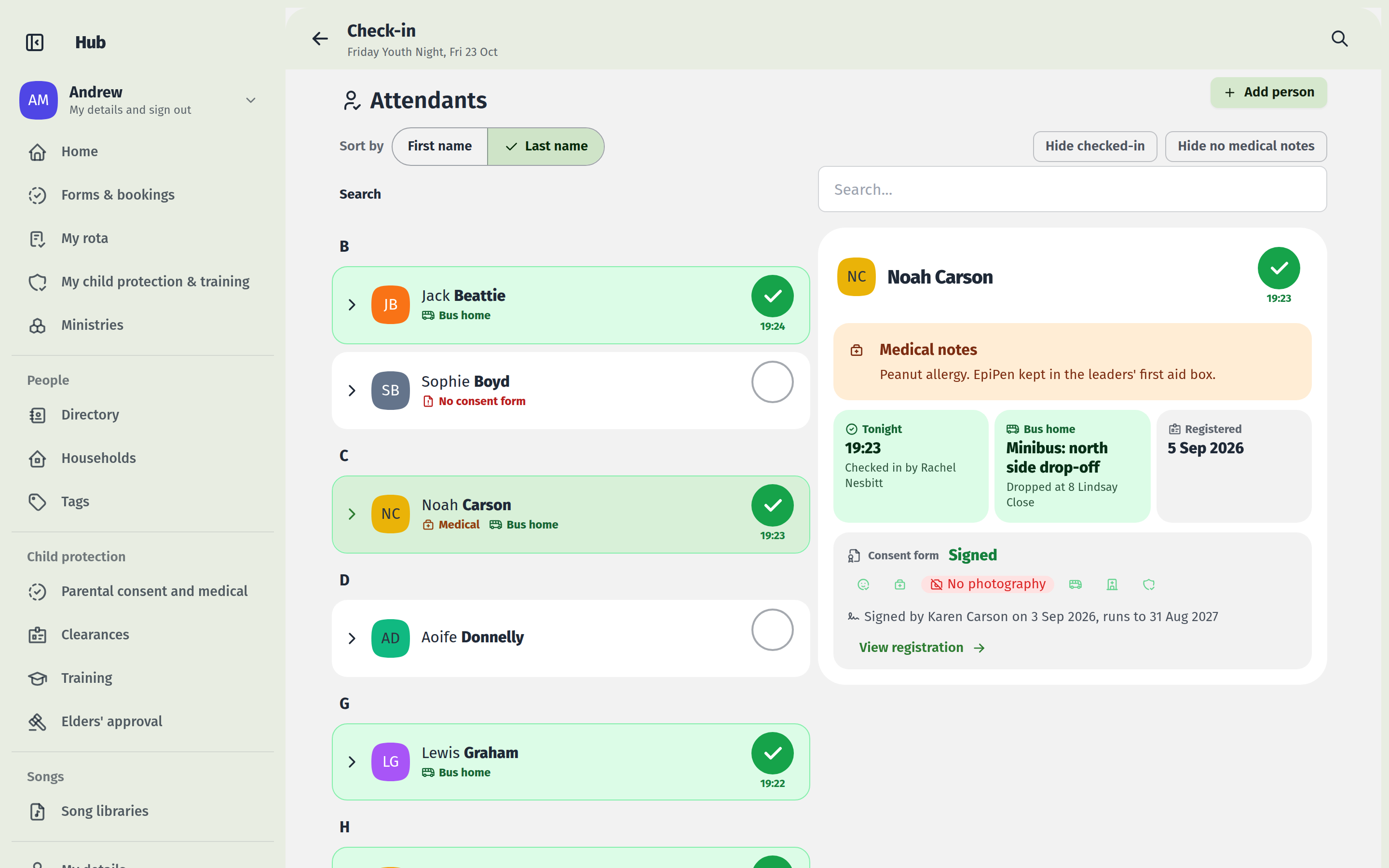The height and width of the screenshot is (868, 1389).
Task: Collapse Noah Carson's row chevron
Action: [352, 515]
